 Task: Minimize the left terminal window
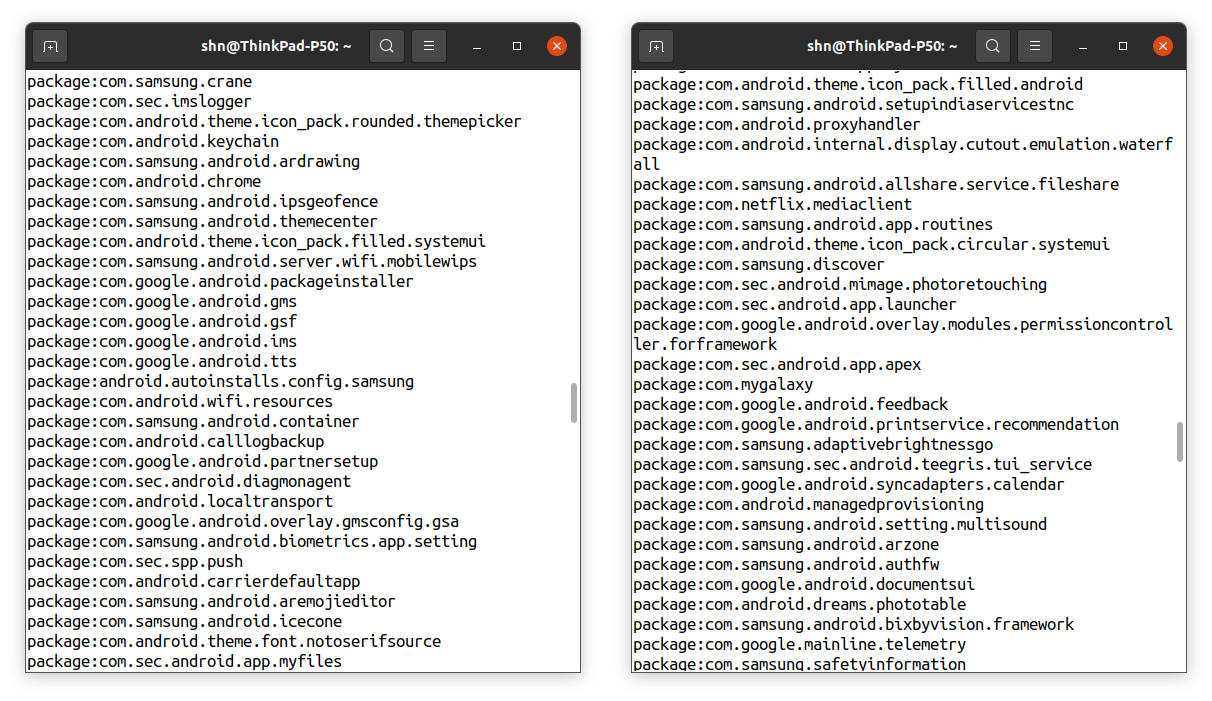pos(478,46)
